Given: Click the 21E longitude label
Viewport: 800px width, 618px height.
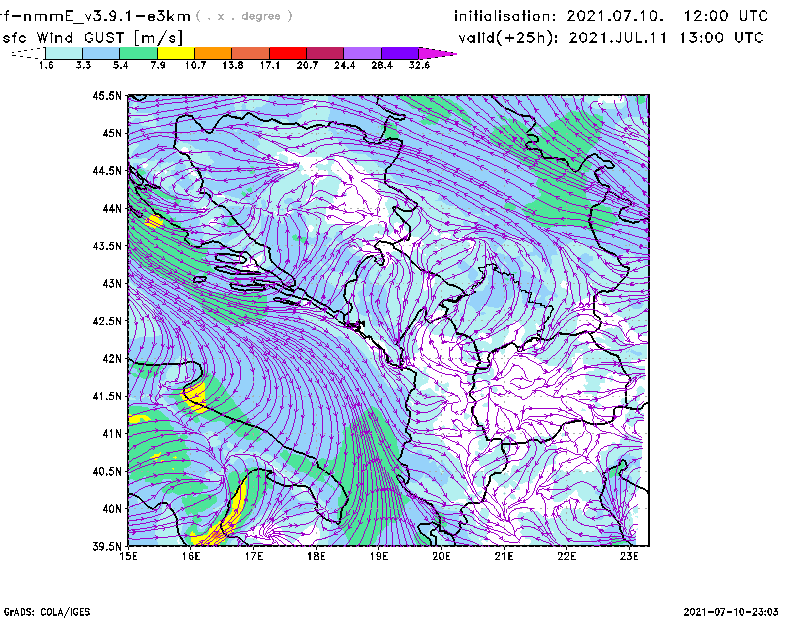Looking at the screenshot, I should click(x=504, y=556).
